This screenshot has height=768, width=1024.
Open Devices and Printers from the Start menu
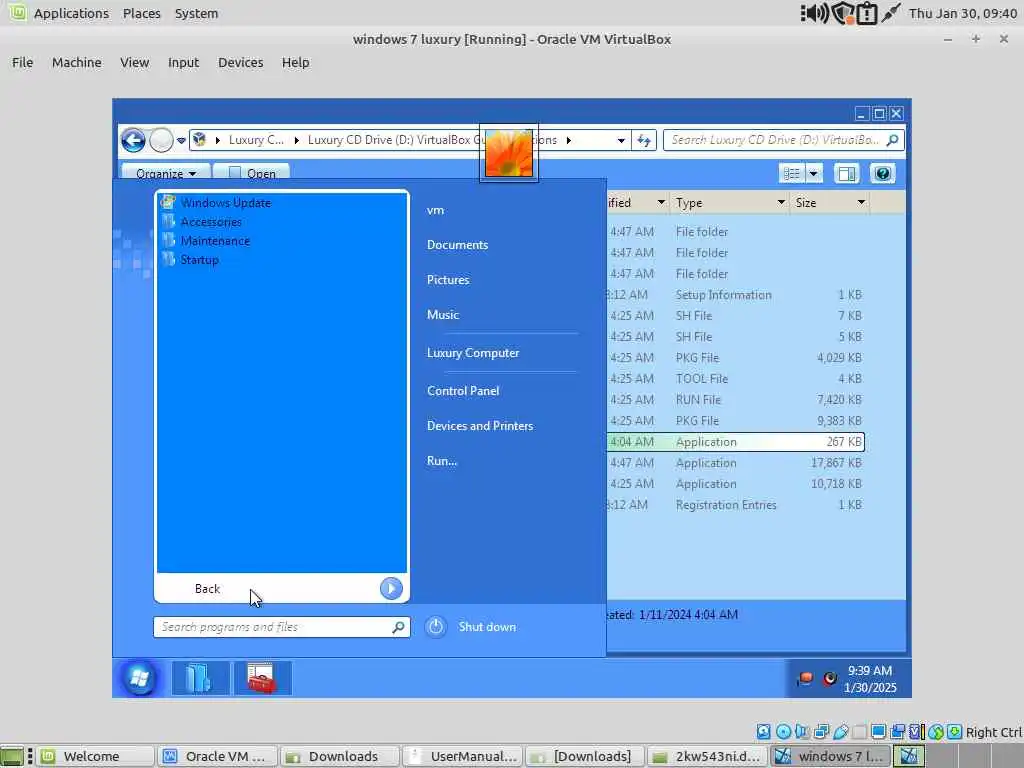click(480, 426)
